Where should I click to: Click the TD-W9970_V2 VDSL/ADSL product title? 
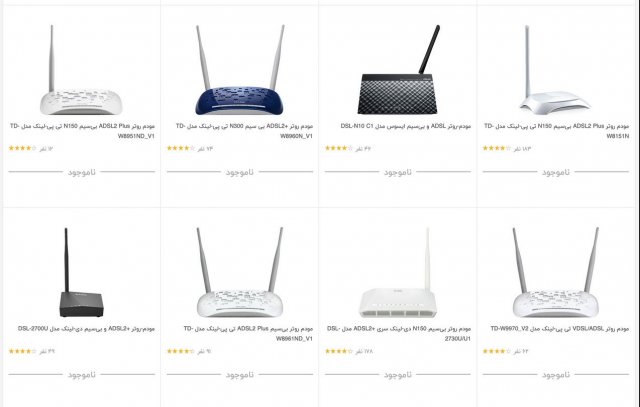click(560, 329)
